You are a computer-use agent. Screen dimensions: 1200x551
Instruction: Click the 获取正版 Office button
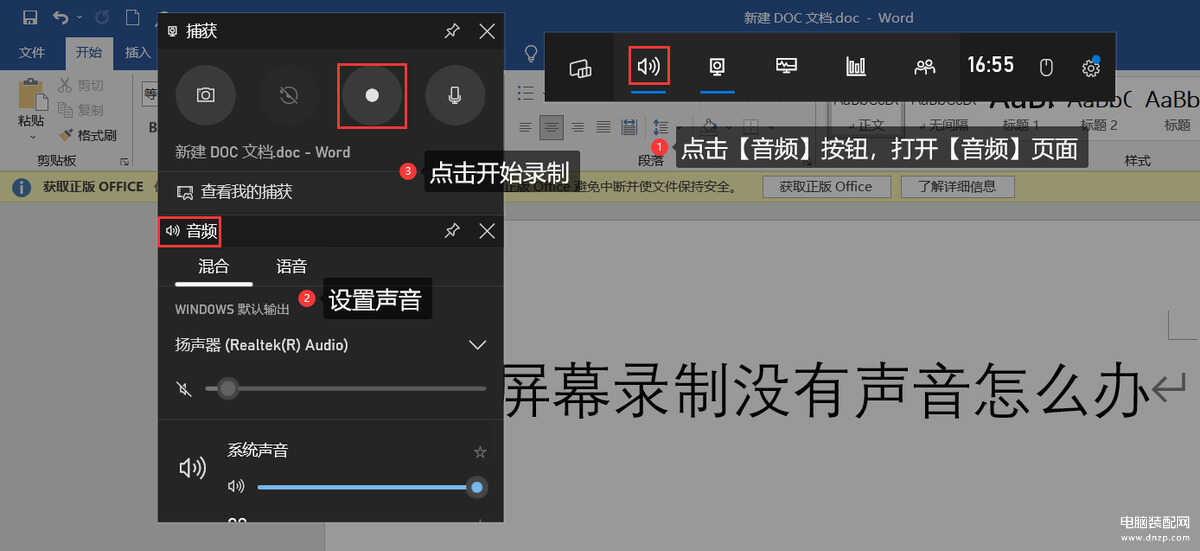click(x=826, y=187)
